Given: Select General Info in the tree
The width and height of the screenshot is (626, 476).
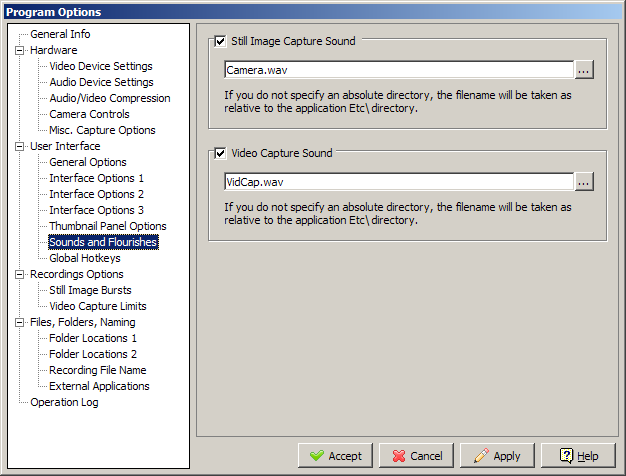Looking at the screenshot, I should 60,34.
